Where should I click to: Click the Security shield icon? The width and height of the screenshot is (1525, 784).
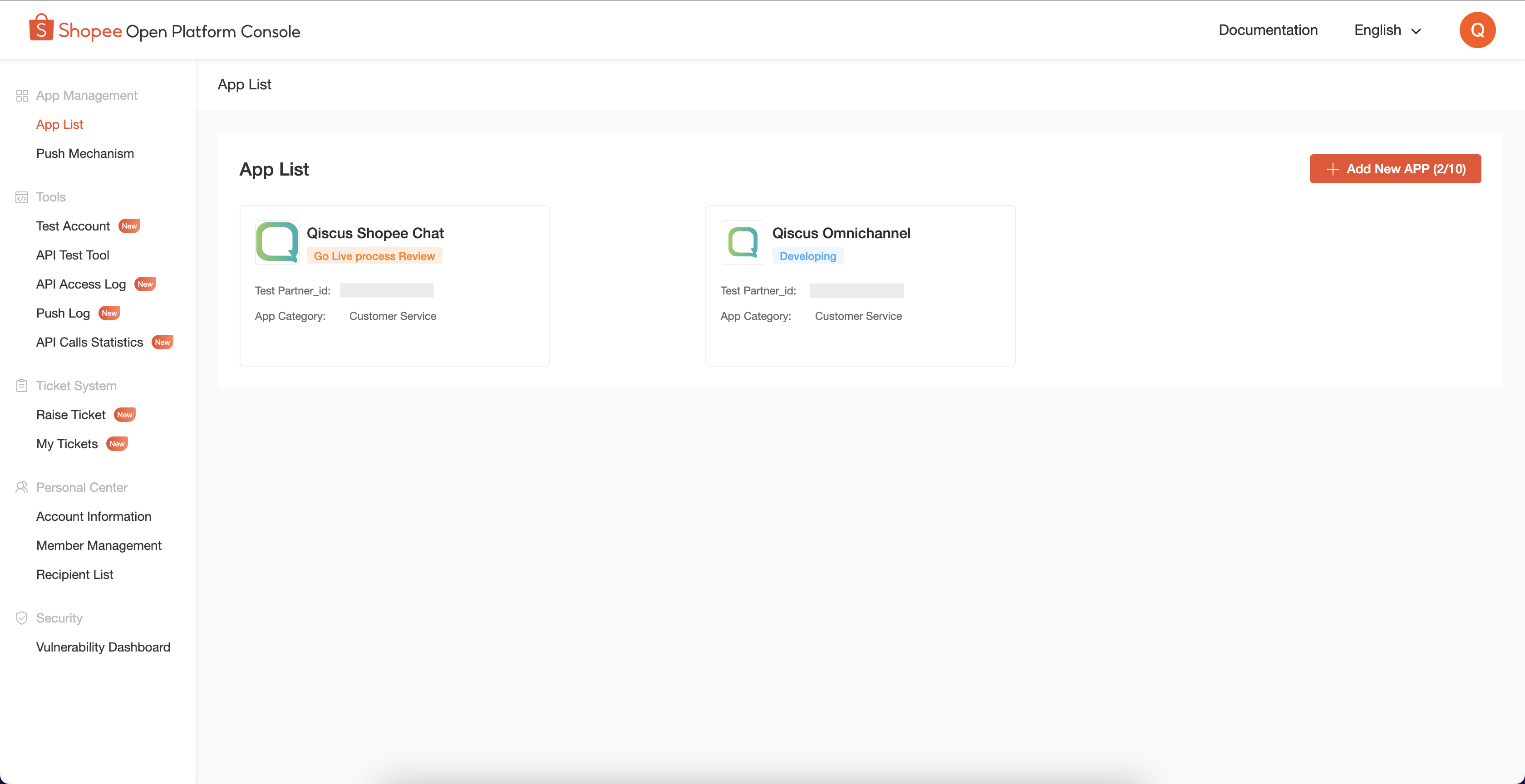click(22, 618)
